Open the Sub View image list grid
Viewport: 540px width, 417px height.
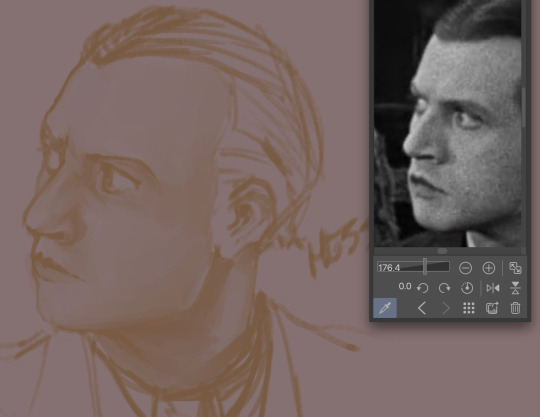(x=469, y=308)
